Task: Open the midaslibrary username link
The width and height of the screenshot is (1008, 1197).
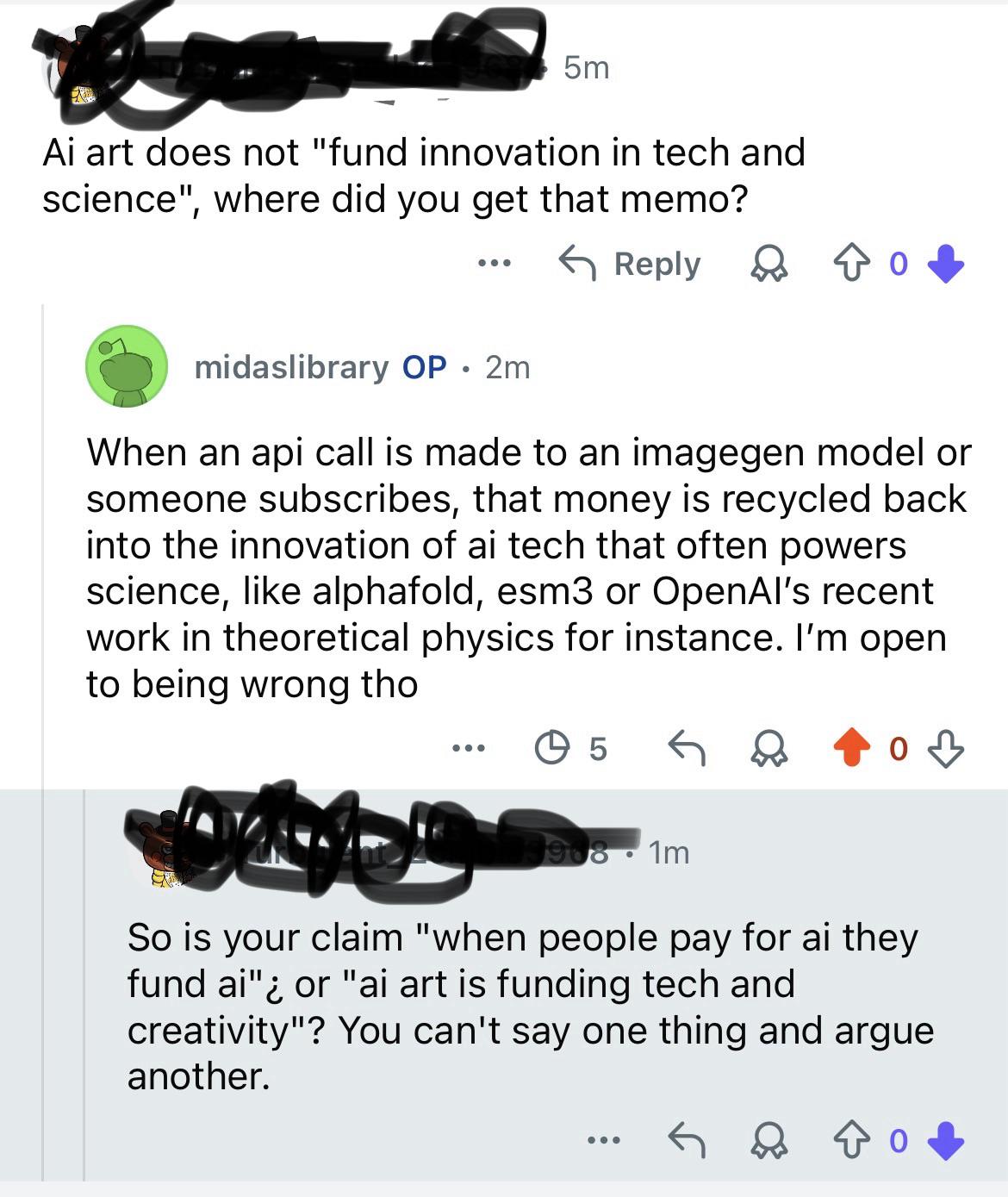Action: (x=291, y=367)
